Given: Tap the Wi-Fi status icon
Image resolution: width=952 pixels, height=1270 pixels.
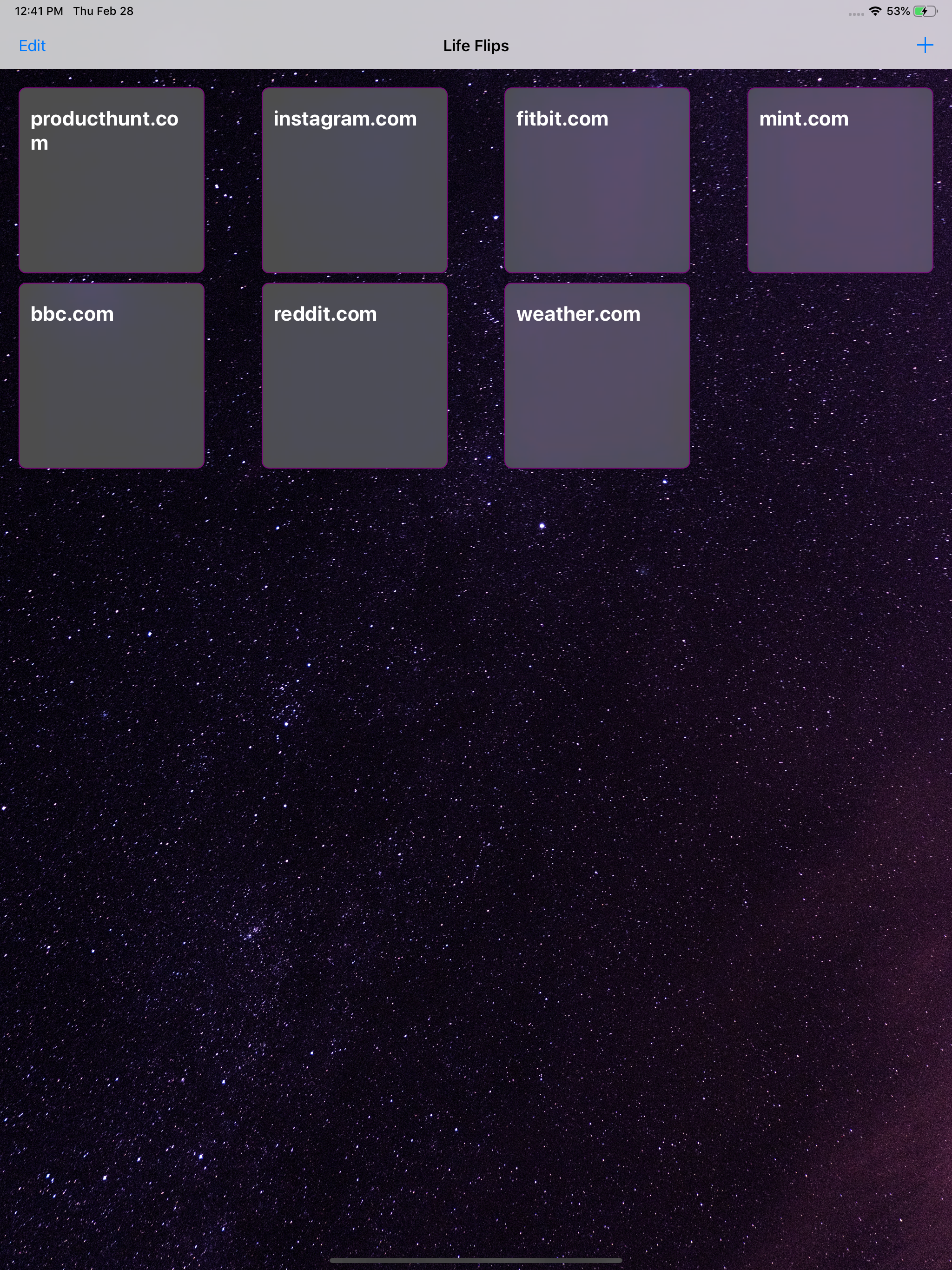Looking at the screenshot, I should [x=875, y=12].
